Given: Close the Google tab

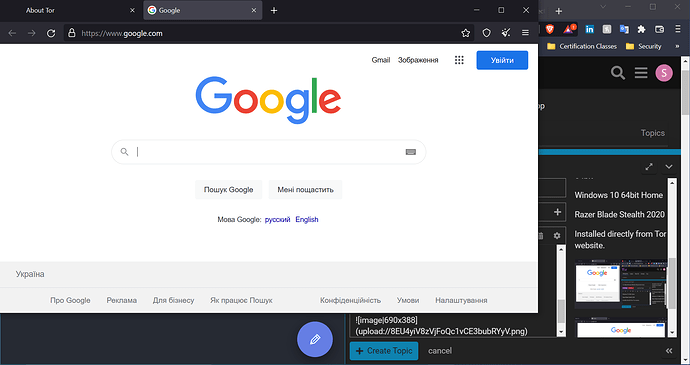Looking at the screenshot, I should [253, 10].
